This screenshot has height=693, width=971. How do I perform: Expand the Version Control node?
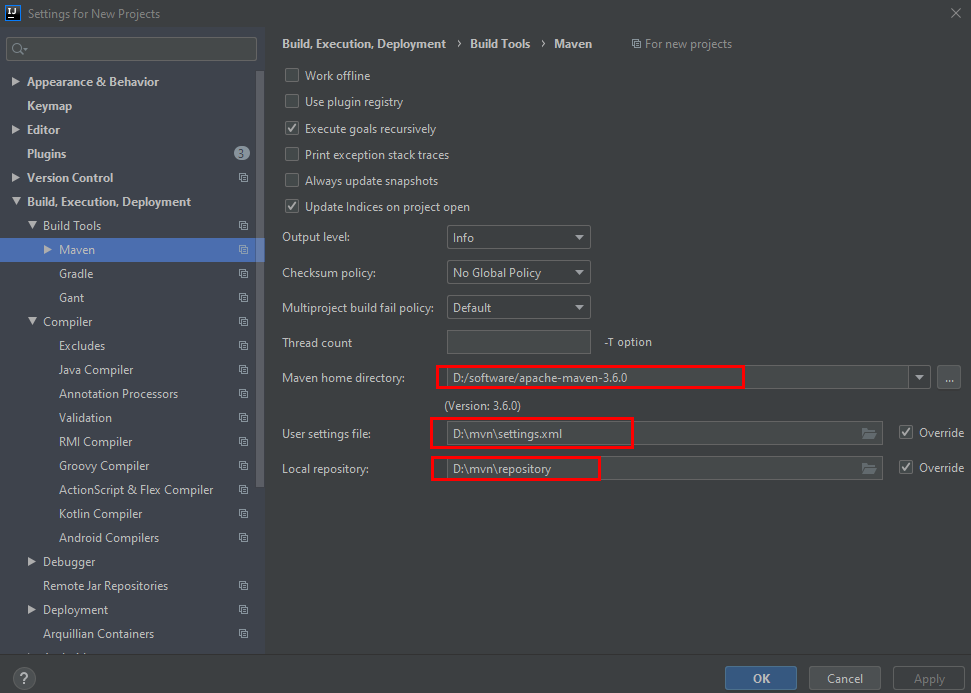click(x=15, y=178)
